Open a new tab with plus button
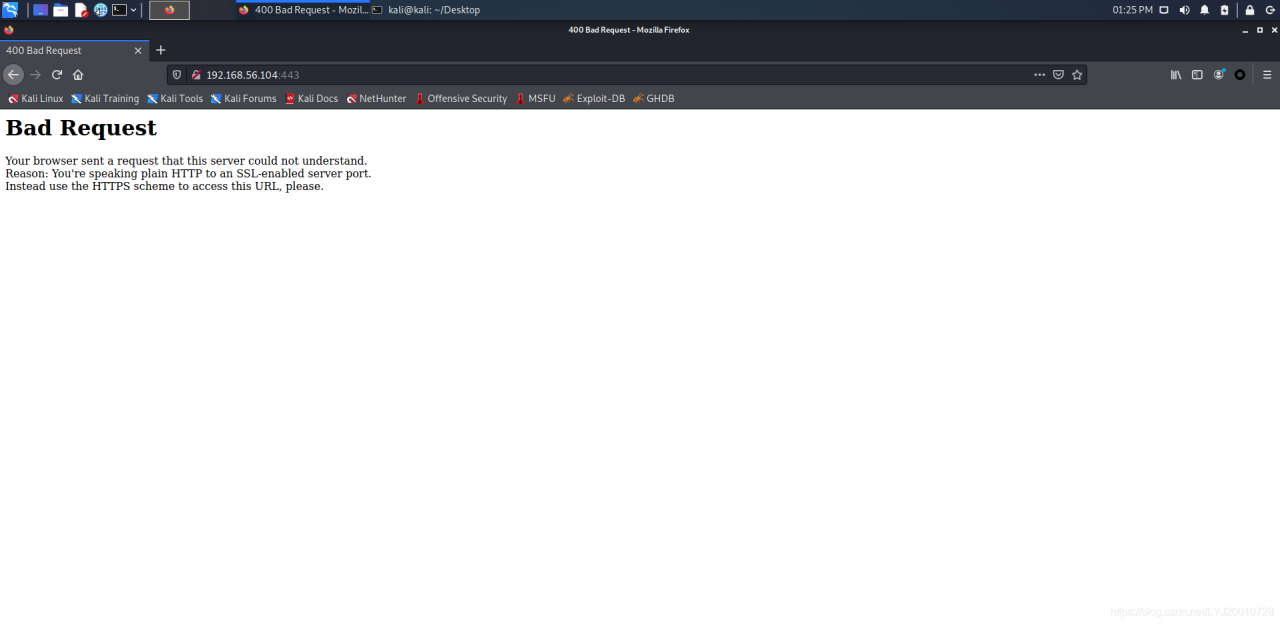1280x624 pixels. 160,50
